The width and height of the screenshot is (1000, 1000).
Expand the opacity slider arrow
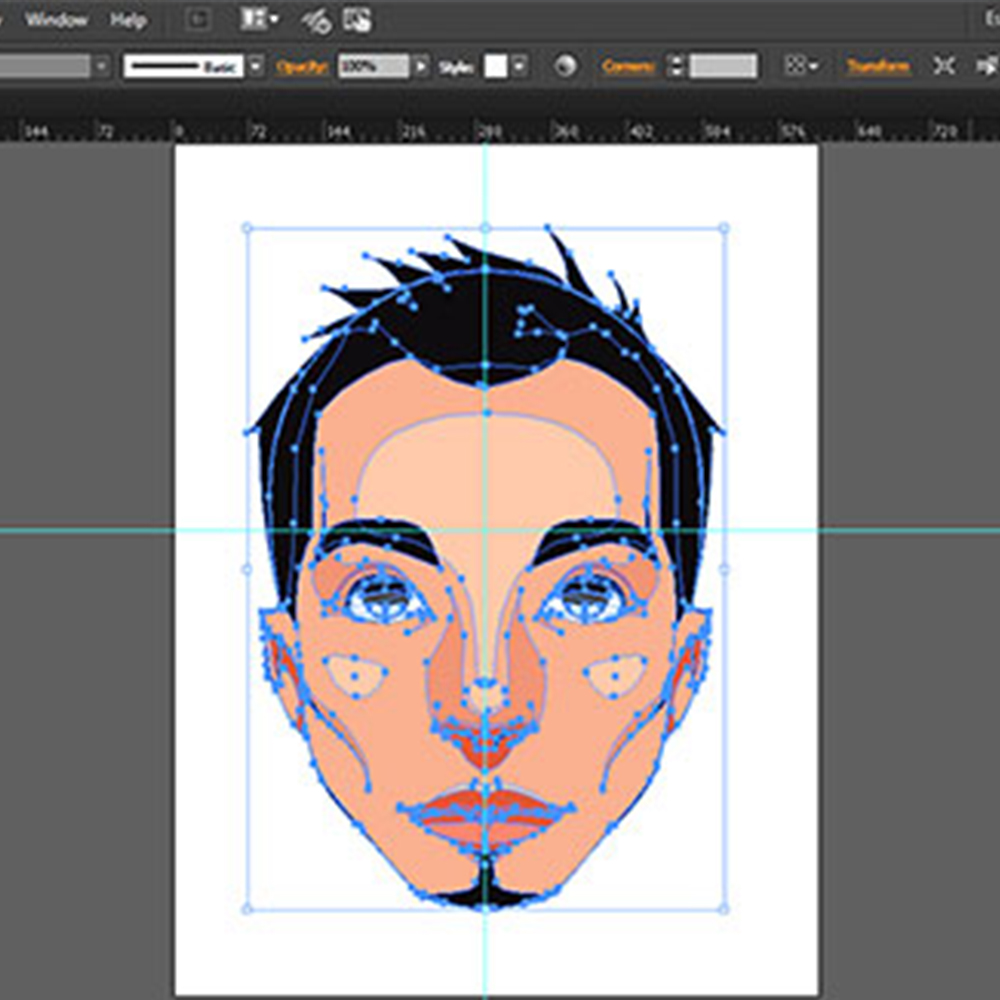click(x=421, y=66)
